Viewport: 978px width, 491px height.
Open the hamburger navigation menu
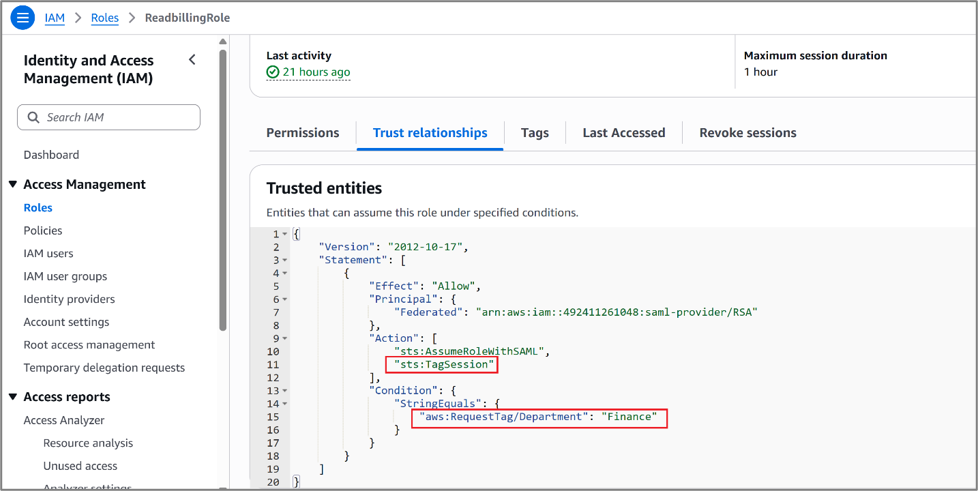point(22,17)
